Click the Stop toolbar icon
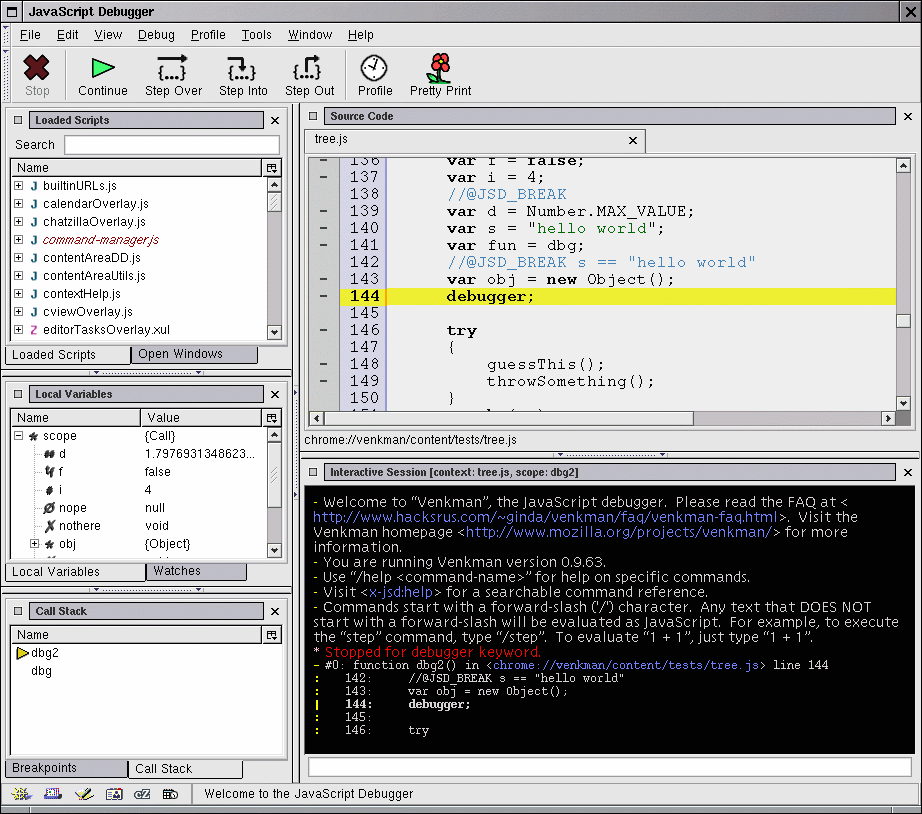The height and width of the screenshot is (814, 922). (x=36, y=68)
